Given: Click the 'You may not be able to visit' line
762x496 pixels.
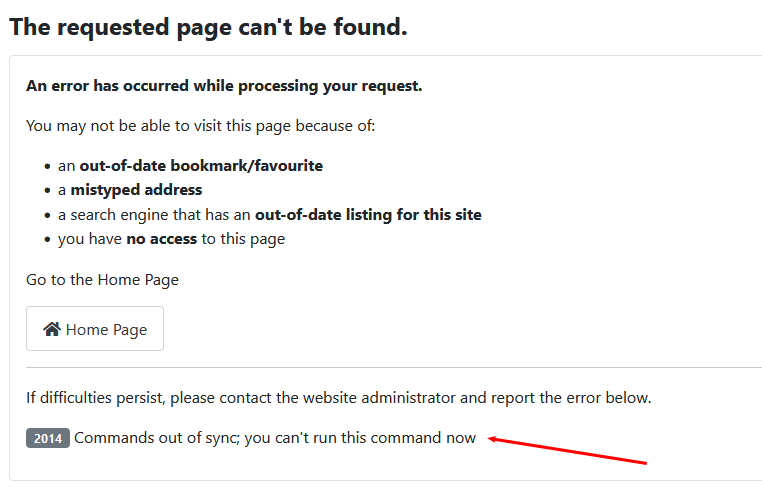Looking at the screenshot, I should 201,126.
